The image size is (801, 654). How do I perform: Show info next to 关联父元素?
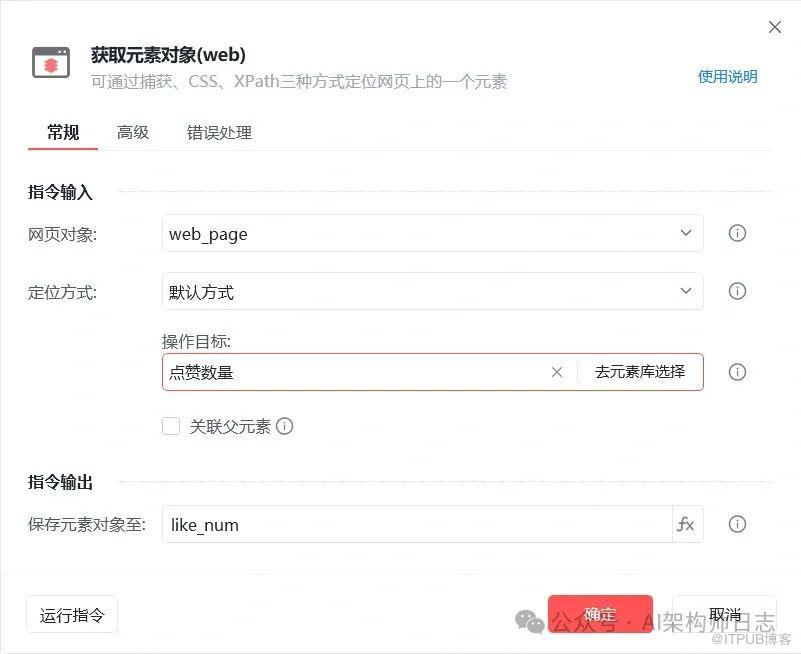pyautogui.click(x=285, y=426)
